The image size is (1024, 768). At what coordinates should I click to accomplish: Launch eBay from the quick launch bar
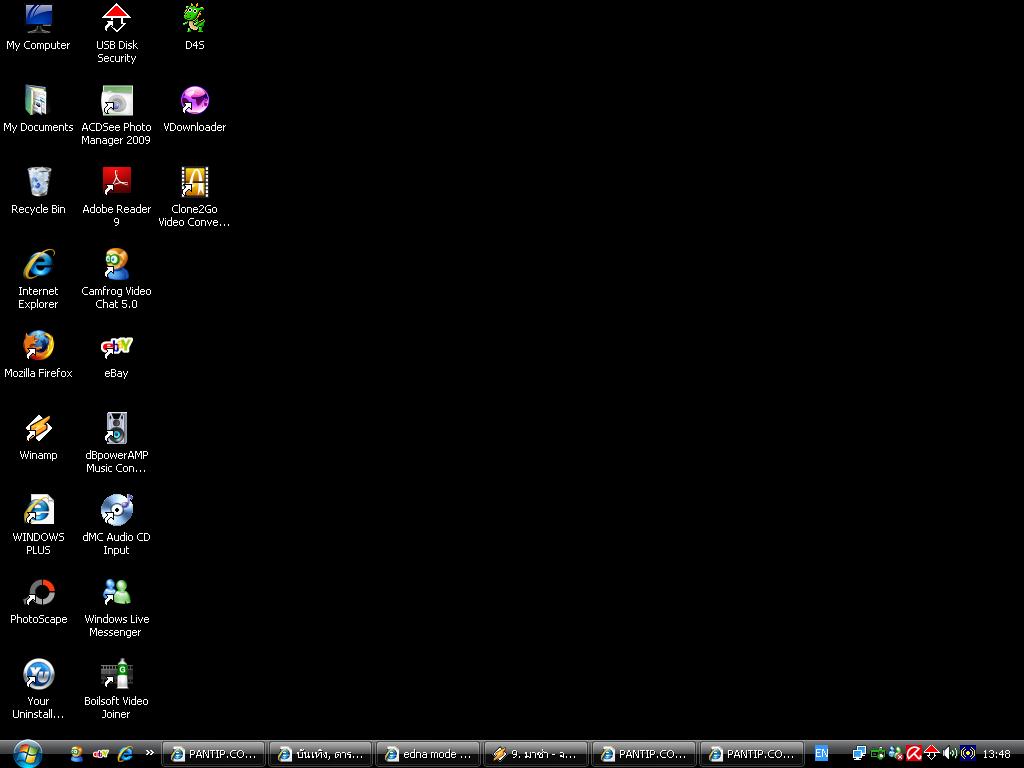[101, 754]
